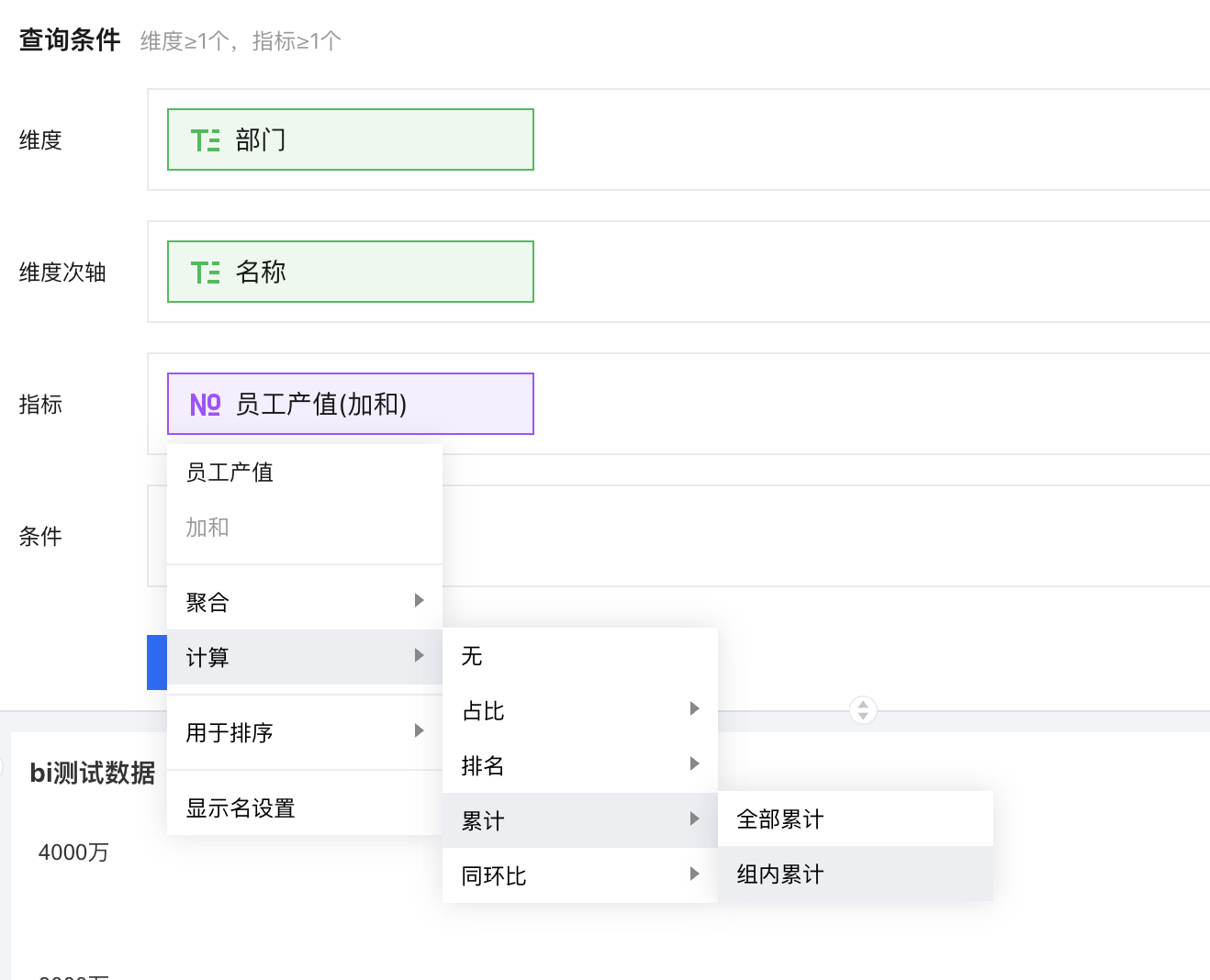Expand the 同环比 submenu arrow
The width and height of the screenshot is (1210, 980).
click(694, 874)
